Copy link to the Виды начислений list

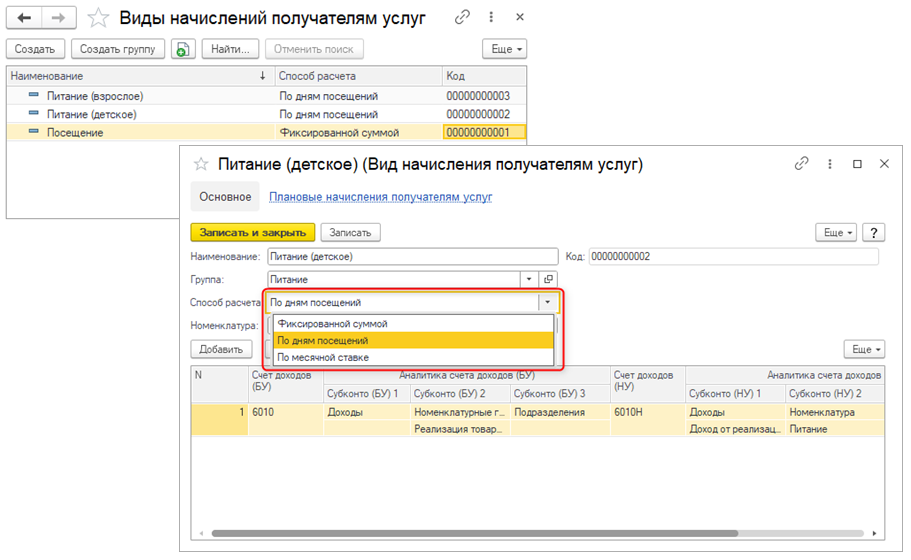click(x=461, y=18)
